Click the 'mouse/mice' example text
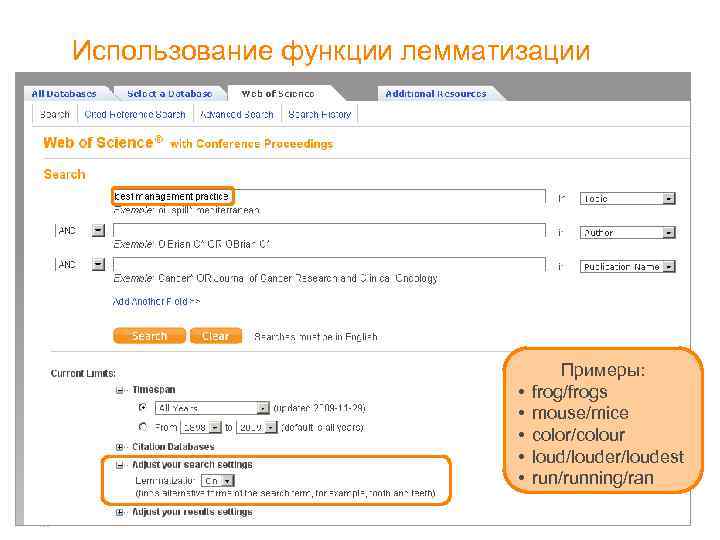This screenshot has width=720, height=540. (x=580, y=413)
